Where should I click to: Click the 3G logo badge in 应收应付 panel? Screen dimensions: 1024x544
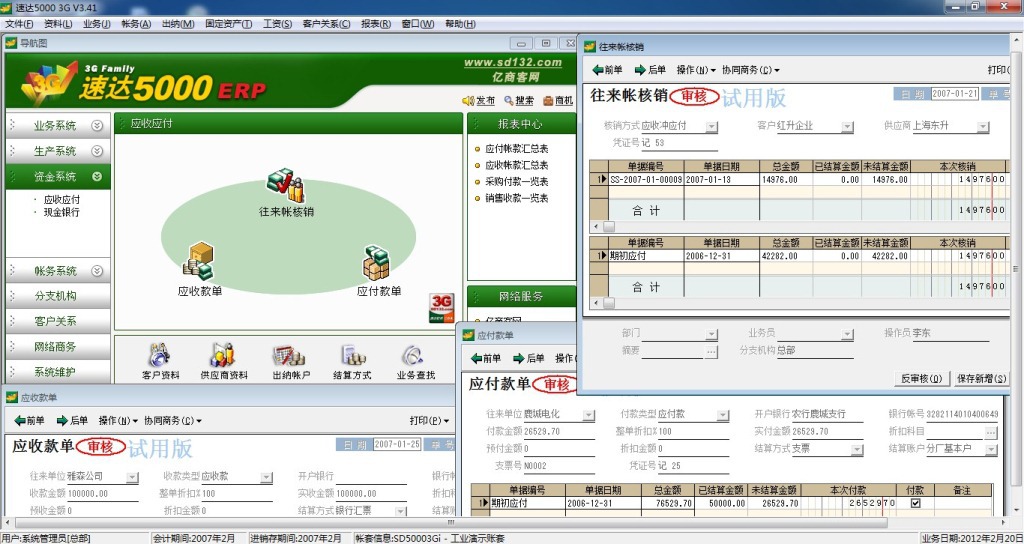tap(441, 308)
